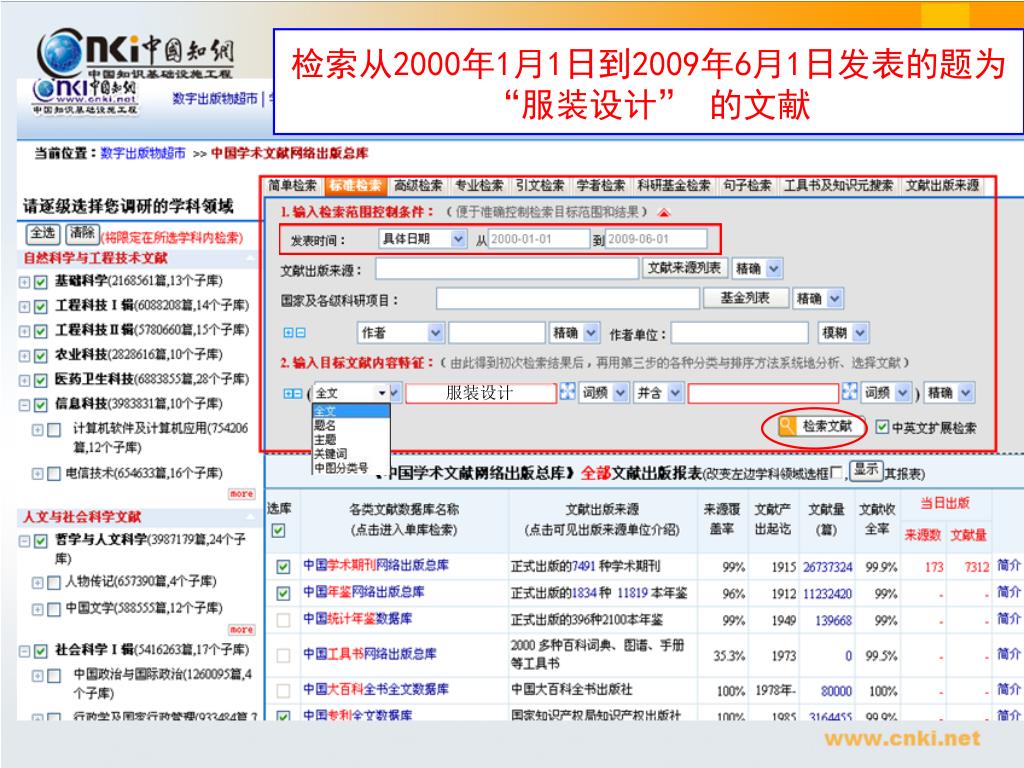Toggle the 医药卫生科技 checkbox
Viewport: 1024px width, 768px height.
pyautogui.click(x=41, y=380)
